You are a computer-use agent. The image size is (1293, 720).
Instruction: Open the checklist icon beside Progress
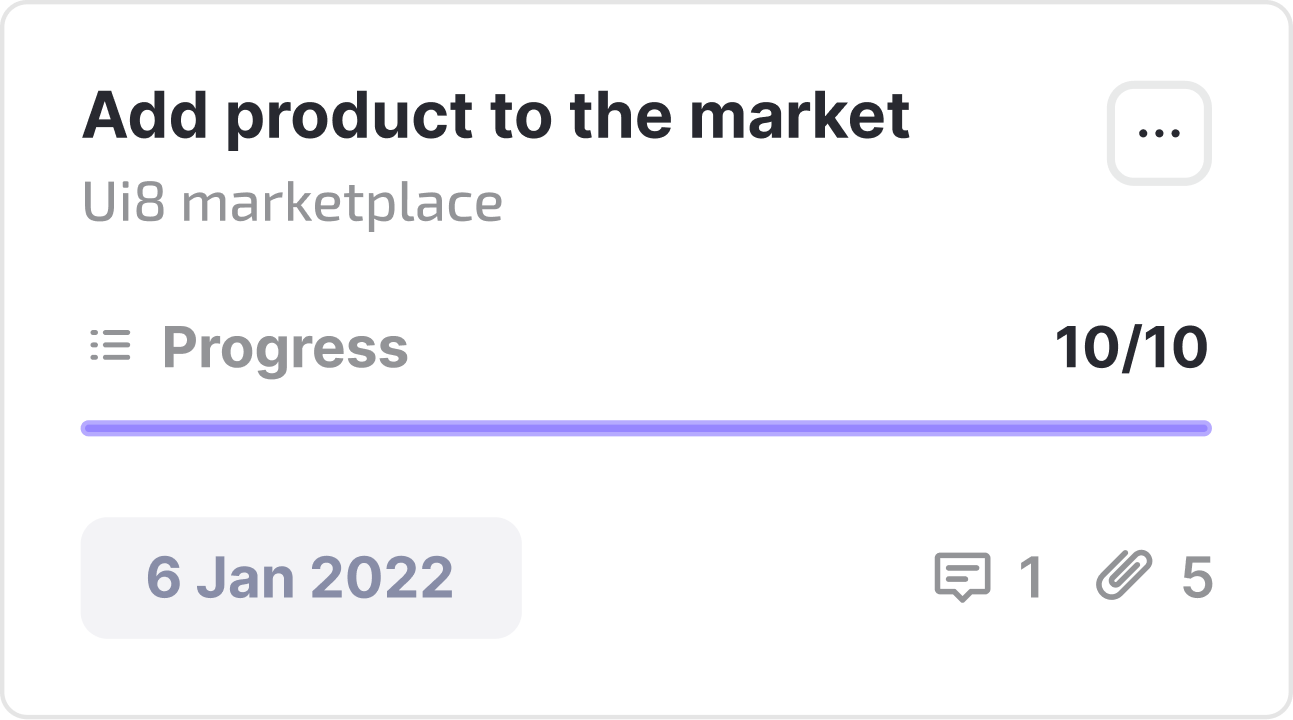[x=112, y=346]
